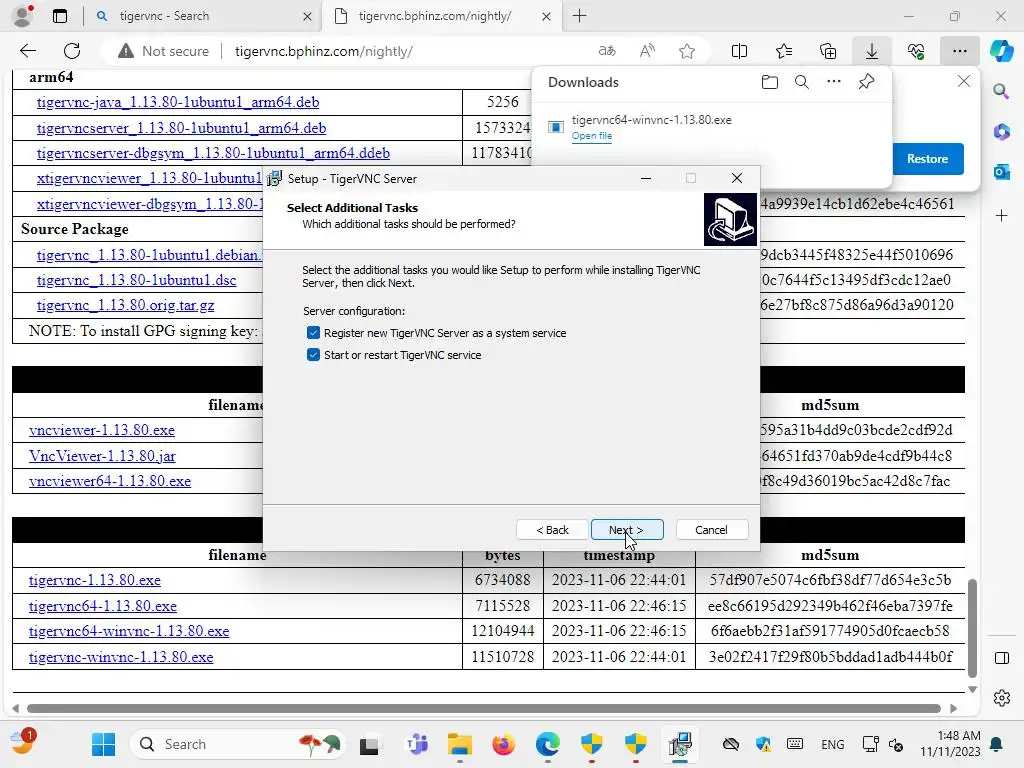Open Browser essentials heart icon
Viewport: 1024px width, 768px height.
916,51
